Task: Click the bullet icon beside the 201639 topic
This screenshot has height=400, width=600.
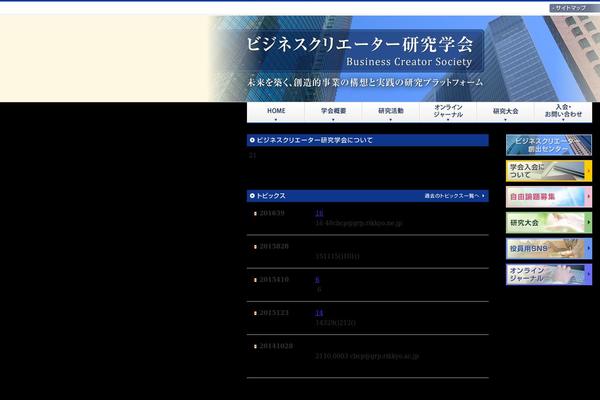Action: pyautogui.click(x=255, y=214)
